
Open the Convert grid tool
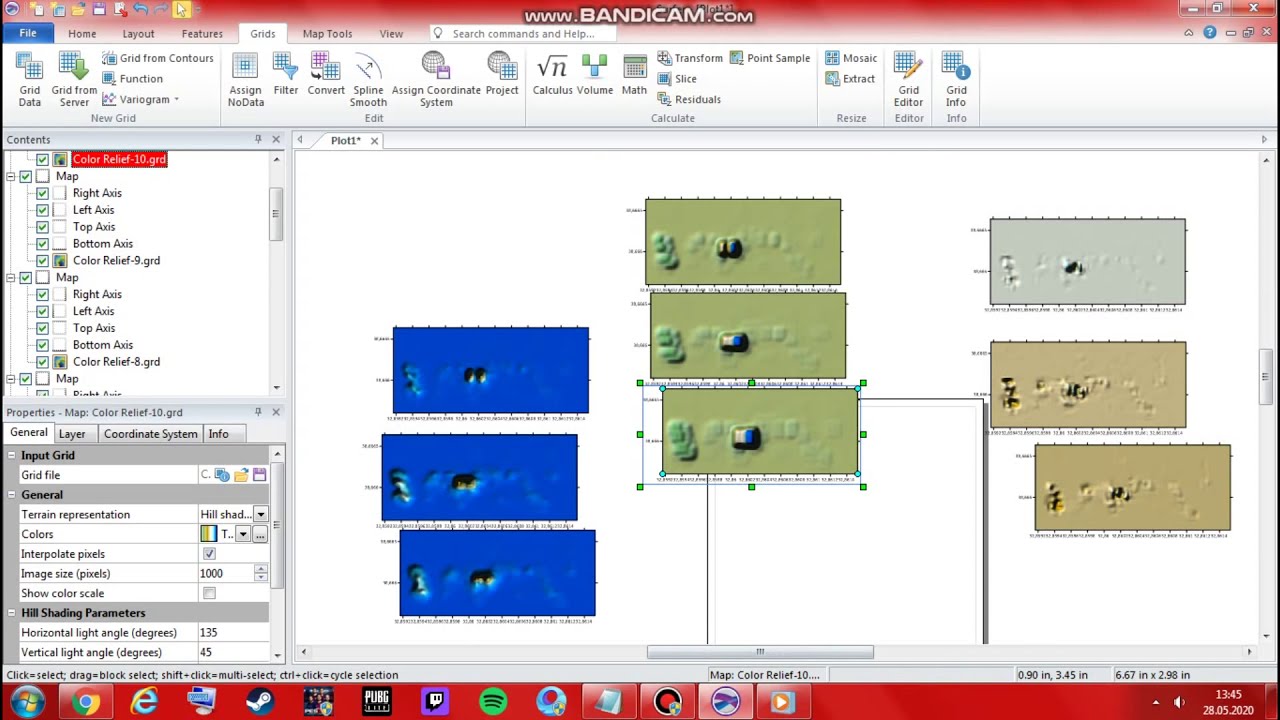pyautogui.click(x=326, y=76)
